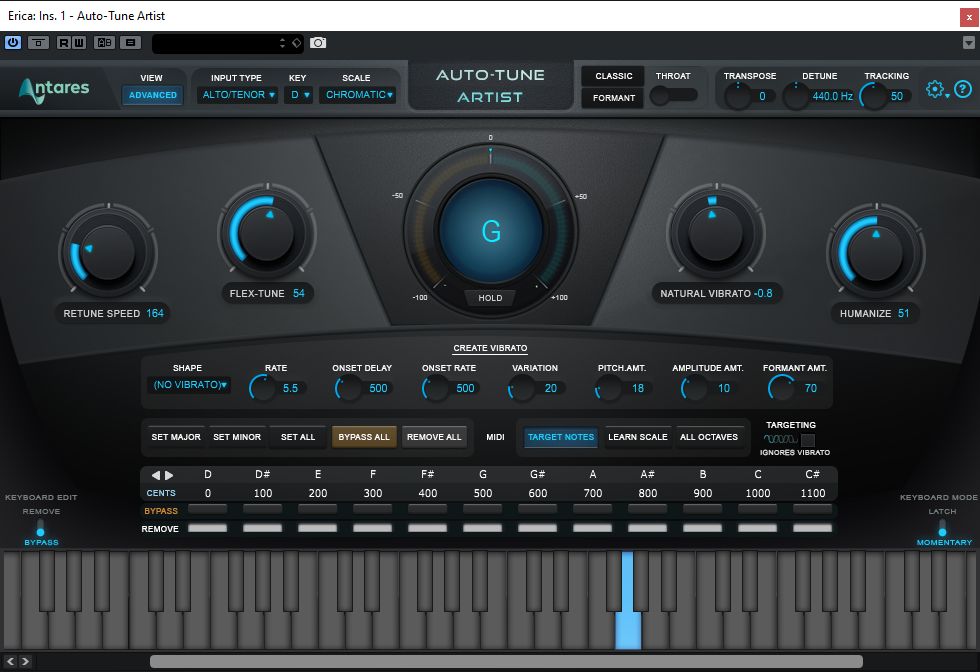This screenshot has width=980, height=672.
Task: Click the Flex-Tune knob
Action: (267, 233)
